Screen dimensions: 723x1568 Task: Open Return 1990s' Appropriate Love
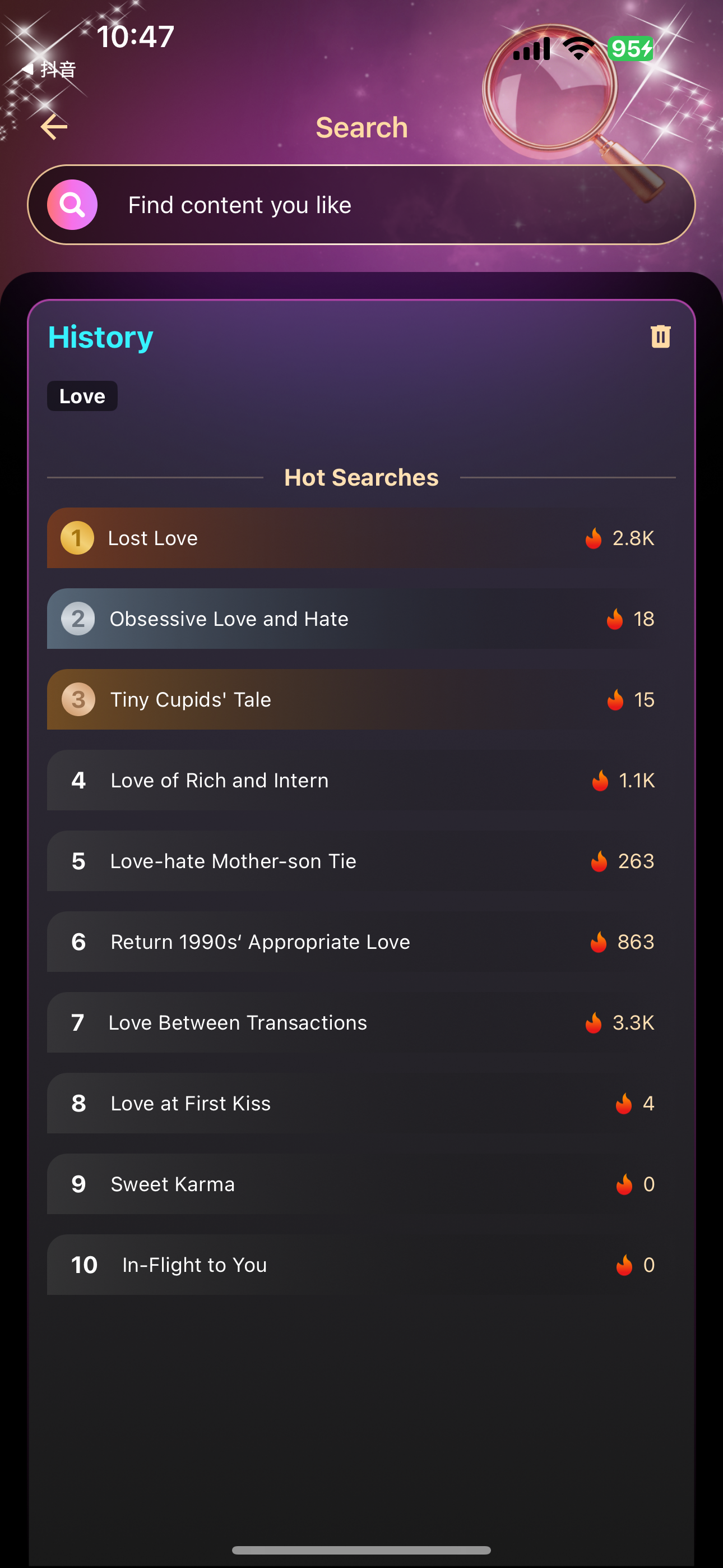click(260, 942)
